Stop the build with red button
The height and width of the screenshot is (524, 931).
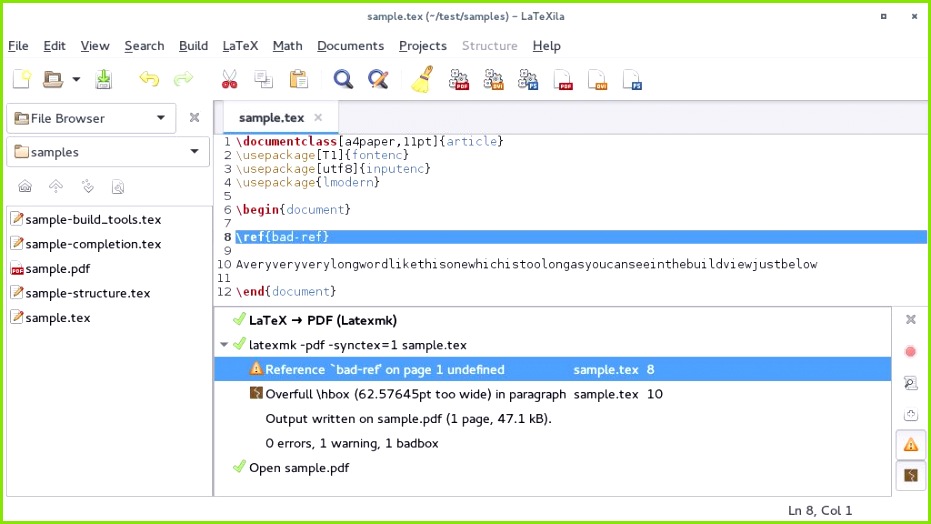tap(910, 352)
